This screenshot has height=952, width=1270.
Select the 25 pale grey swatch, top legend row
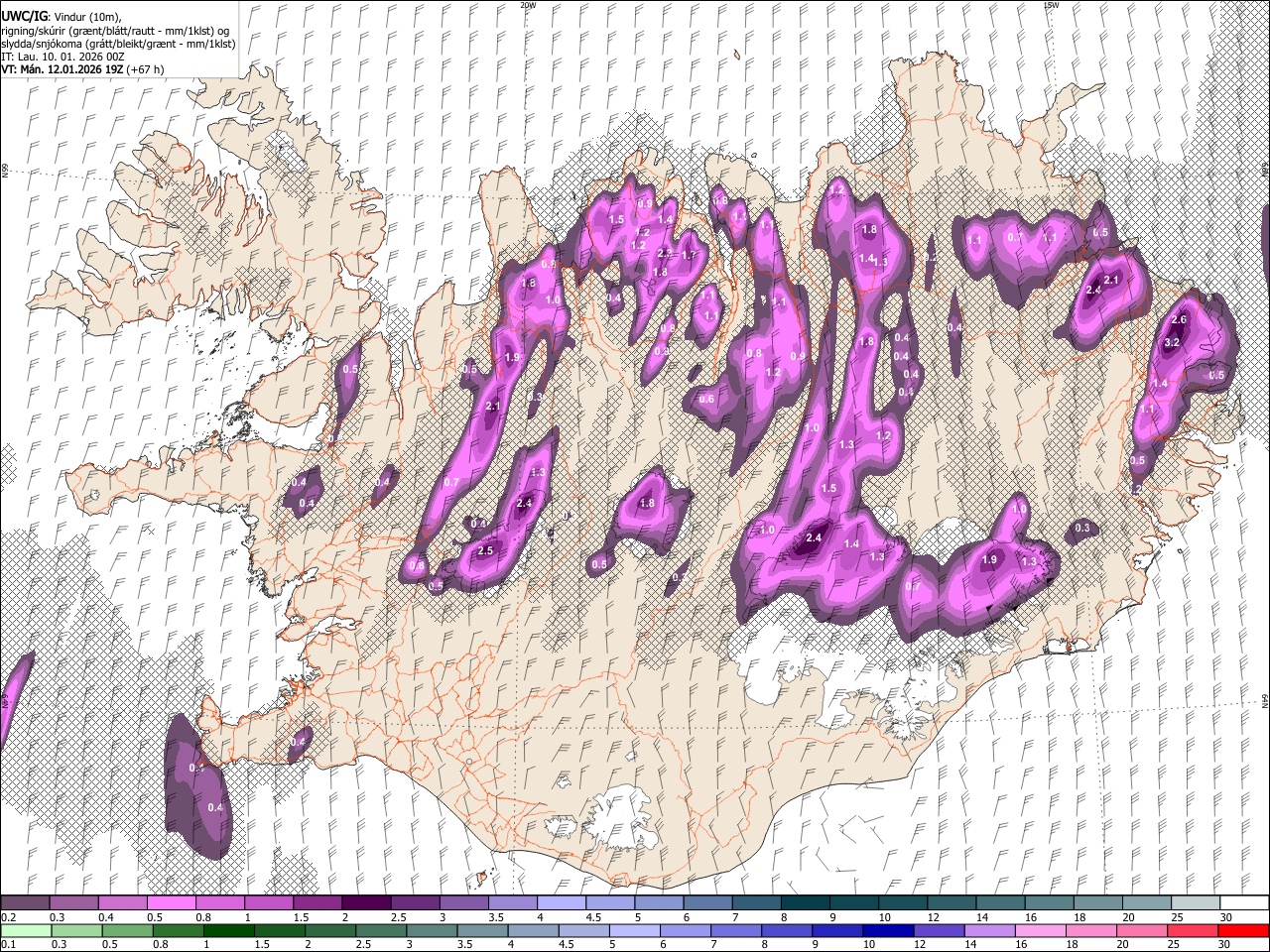tap(1194, 903)
